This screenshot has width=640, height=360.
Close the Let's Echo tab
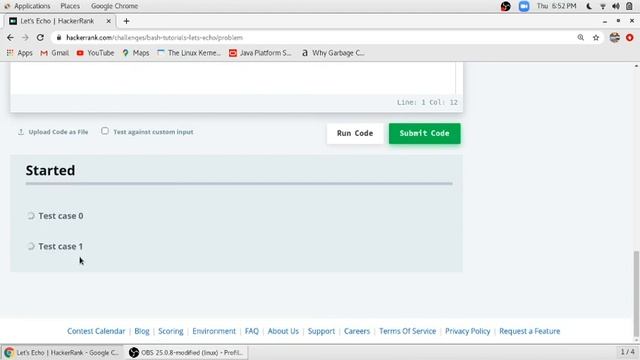coord(109,21)
